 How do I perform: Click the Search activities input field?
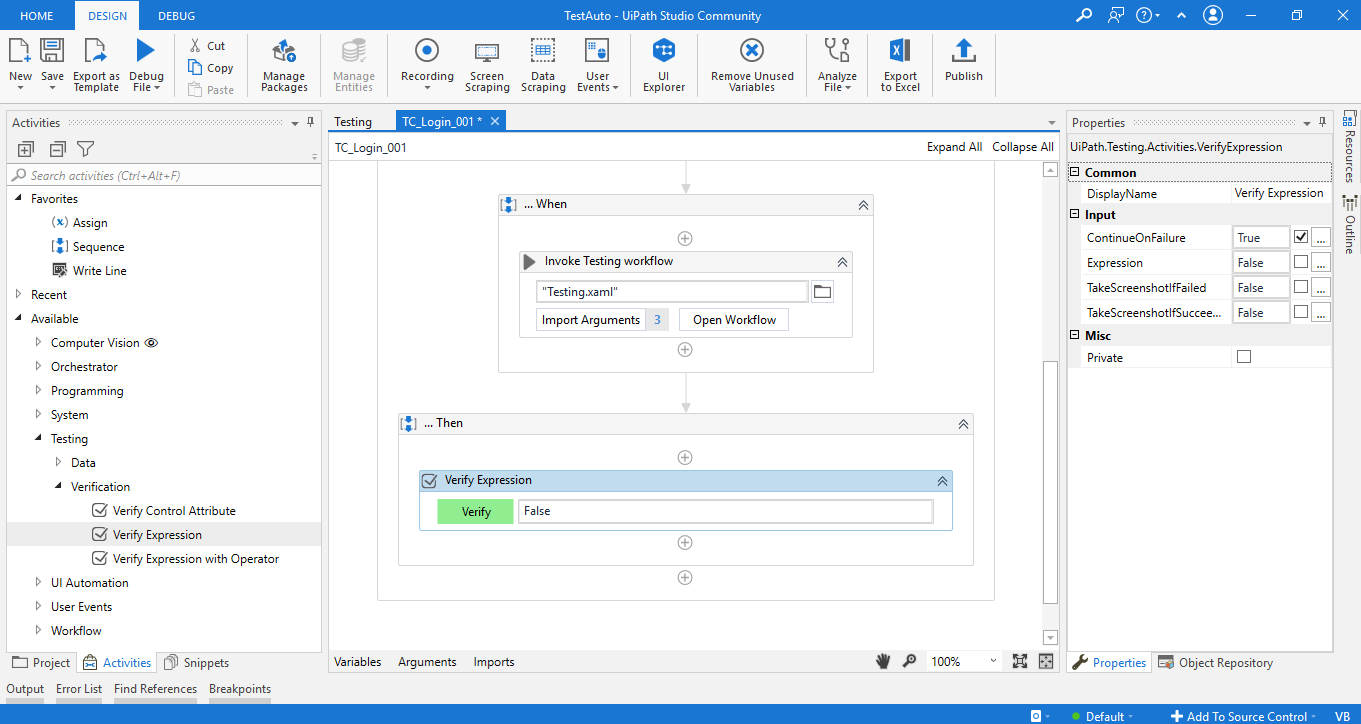click(165, 176)
